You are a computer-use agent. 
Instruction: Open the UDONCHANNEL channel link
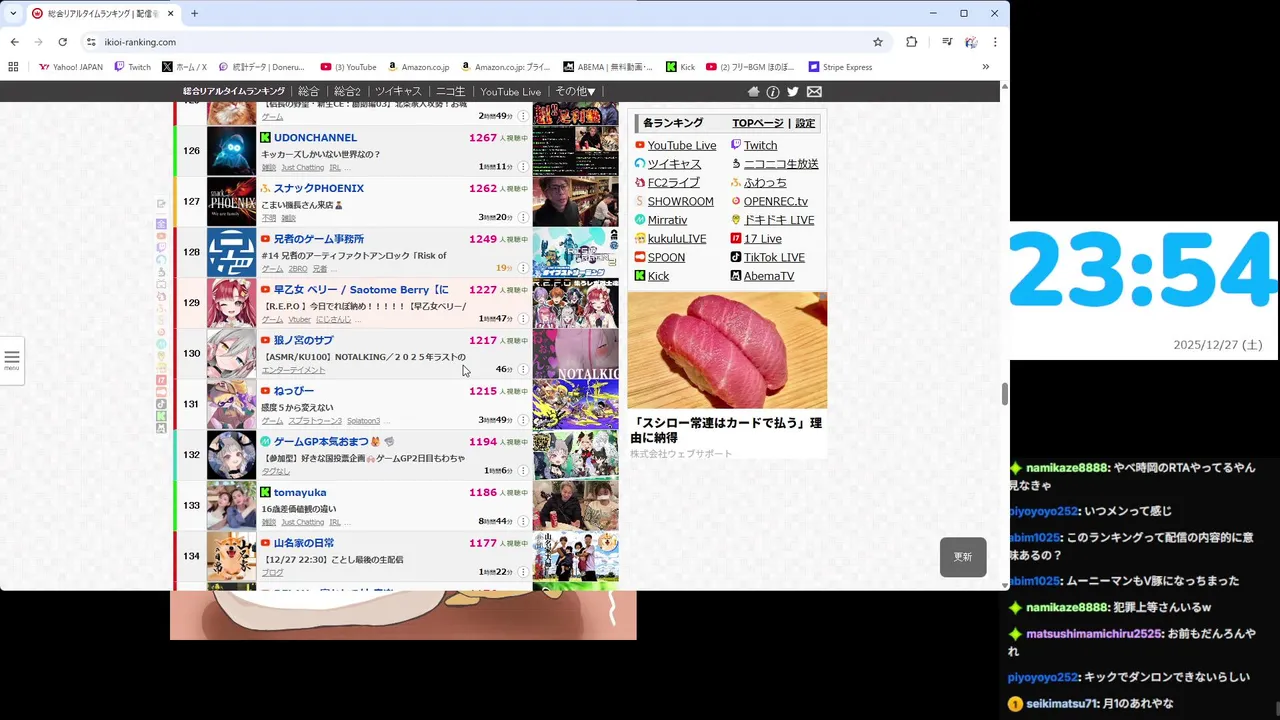click(315, 138)
